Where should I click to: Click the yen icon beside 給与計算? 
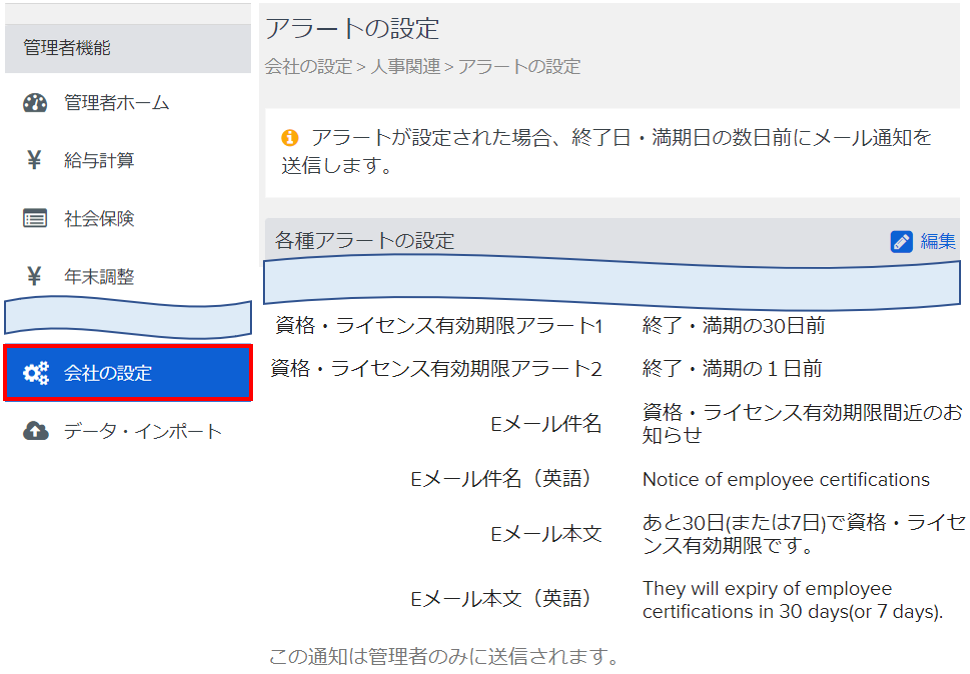click(x=35, y=160)
